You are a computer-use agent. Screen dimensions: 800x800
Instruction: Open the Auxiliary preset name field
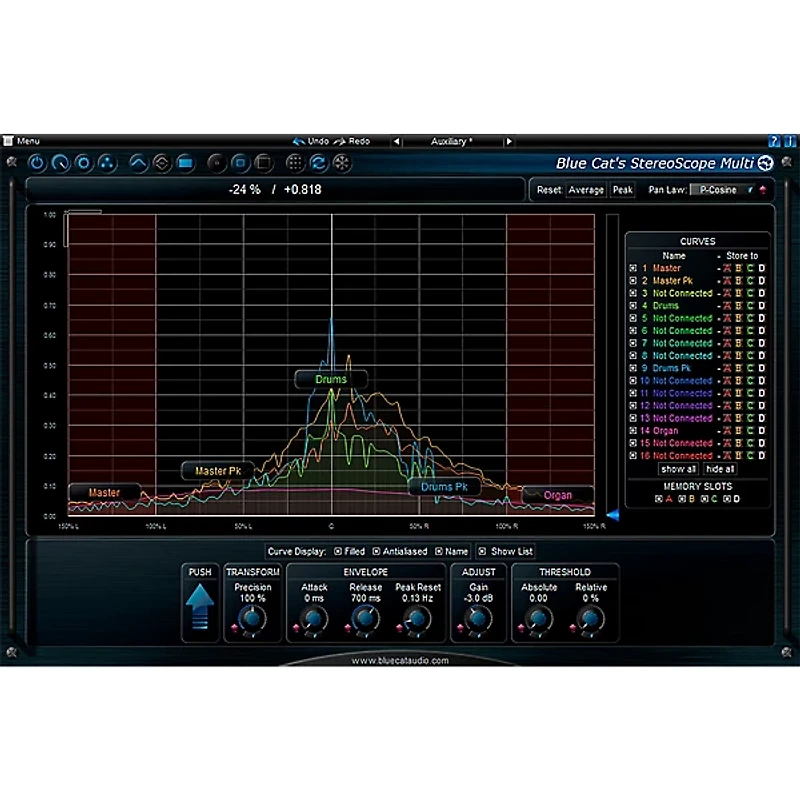tap(452, 141)
